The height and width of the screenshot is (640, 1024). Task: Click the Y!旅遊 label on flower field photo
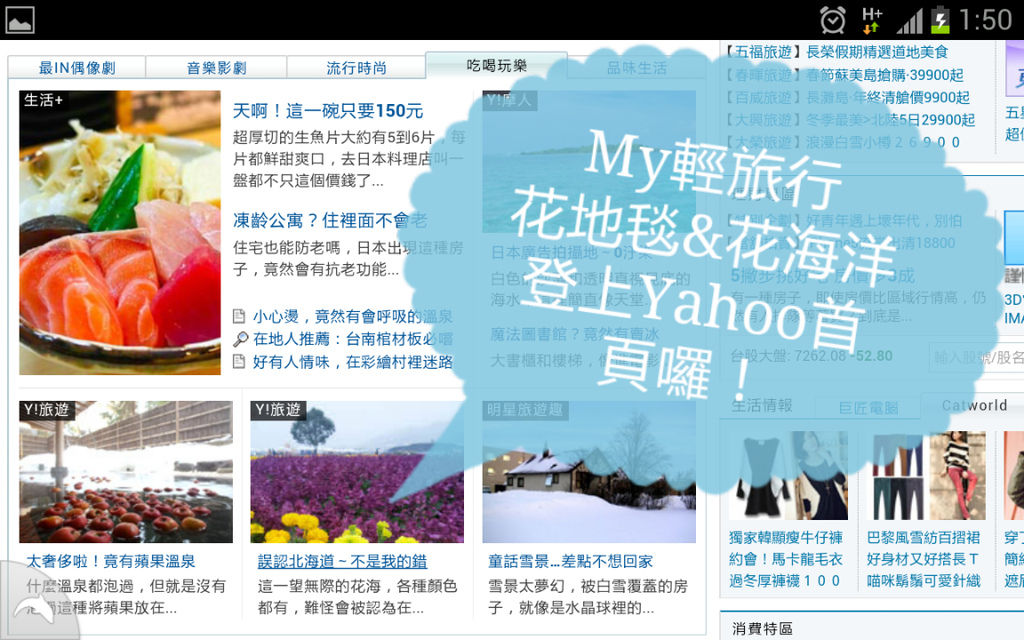click(x=278, y=410)
